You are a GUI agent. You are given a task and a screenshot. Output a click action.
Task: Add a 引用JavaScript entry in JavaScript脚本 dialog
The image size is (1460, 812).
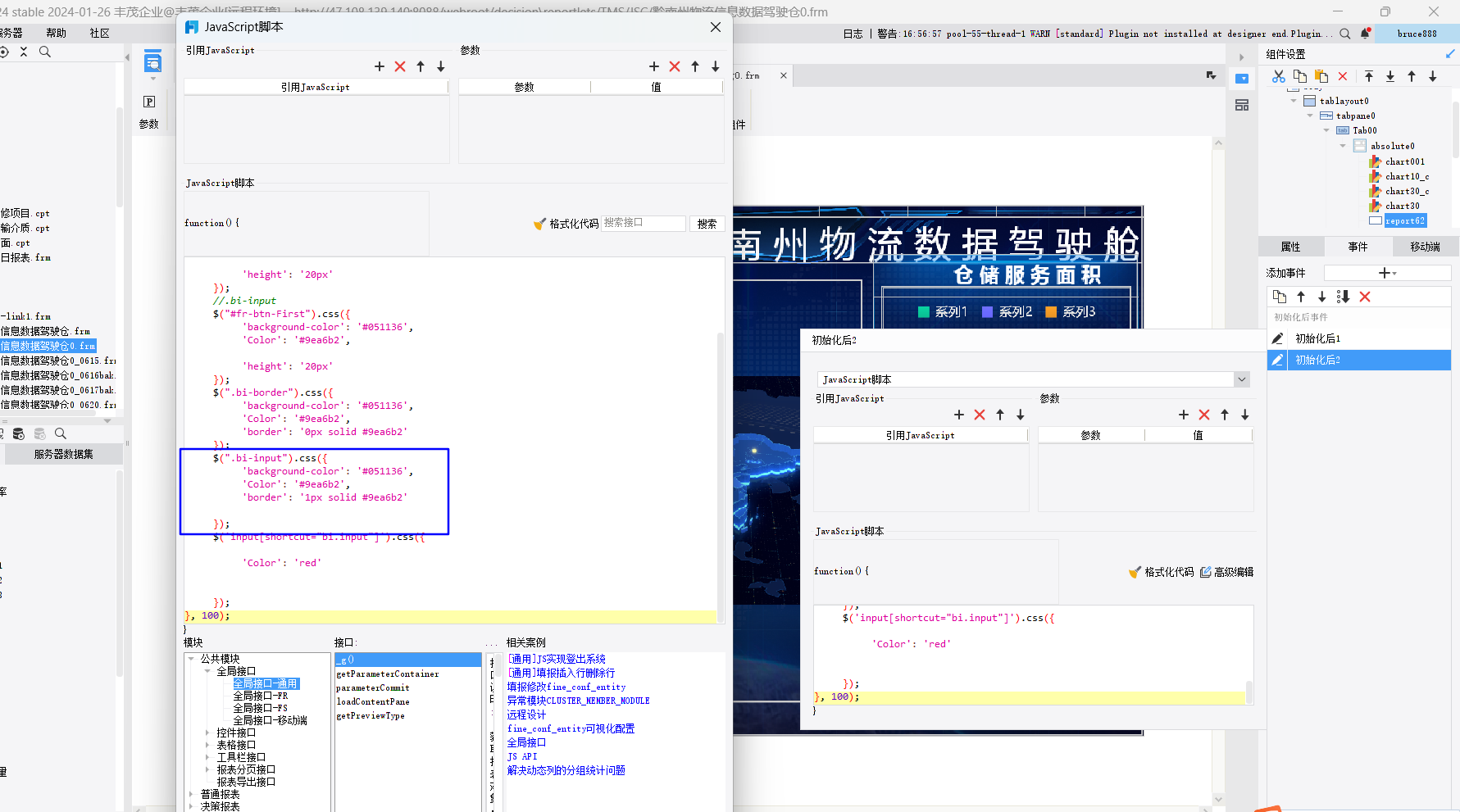[380, 66]
